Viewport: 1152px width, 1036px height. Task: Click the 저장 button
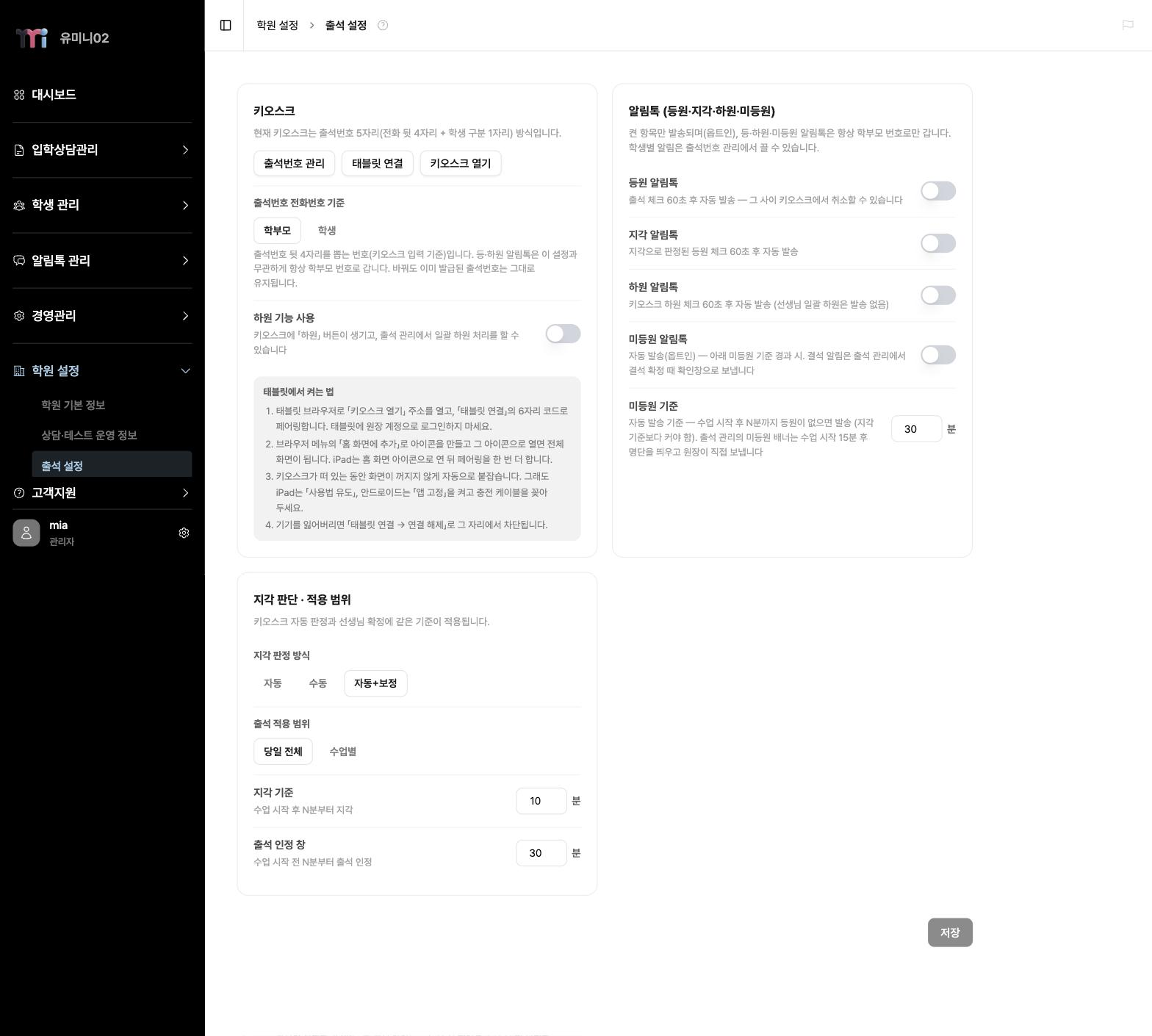[950, 932]
